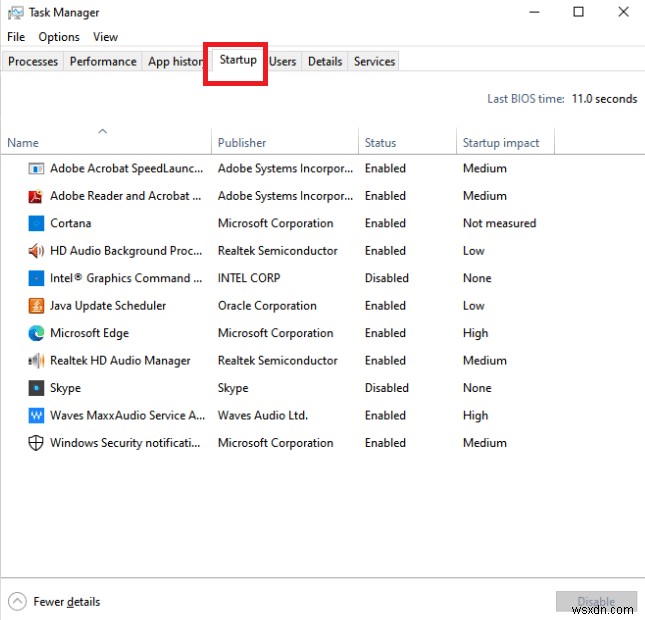Image resolution: width=645 pixels, height=620 pixels.
Task: Click Disabled status in the Skype row
Action: coord(386,388)
